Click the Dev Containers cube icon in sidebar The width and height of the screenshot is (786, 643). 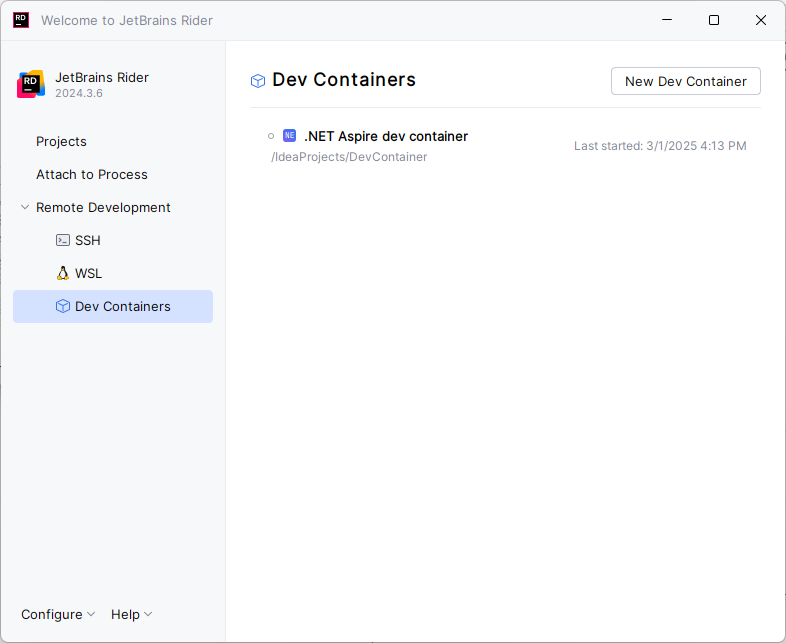pyautogui.click(x=63, y=306)
